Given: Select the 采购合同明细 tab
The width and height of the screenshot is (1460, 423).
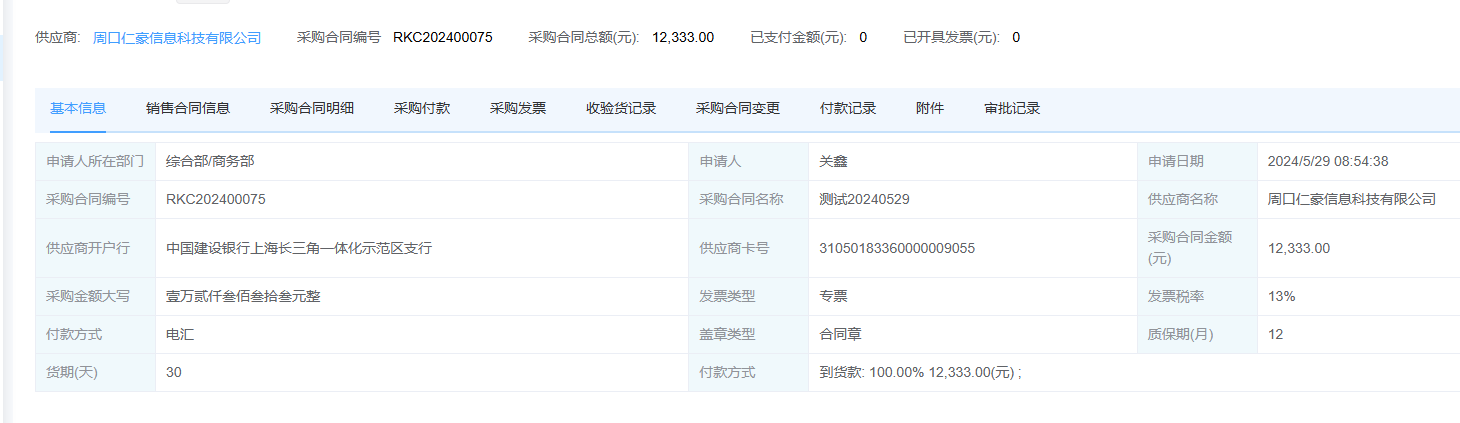Looking at the screenshot, I should coord(311,109).
